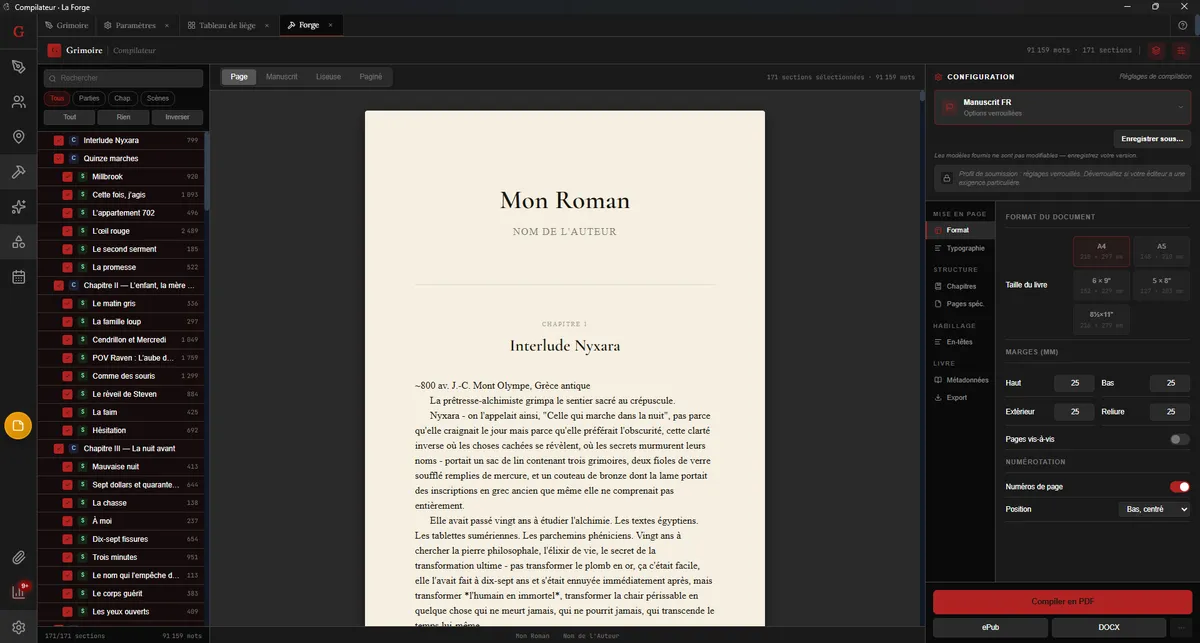Image resolution: width=1200 pixels, height=643 pixels.
Task: Select the Paginé preview mode
Action: (370, 77)
